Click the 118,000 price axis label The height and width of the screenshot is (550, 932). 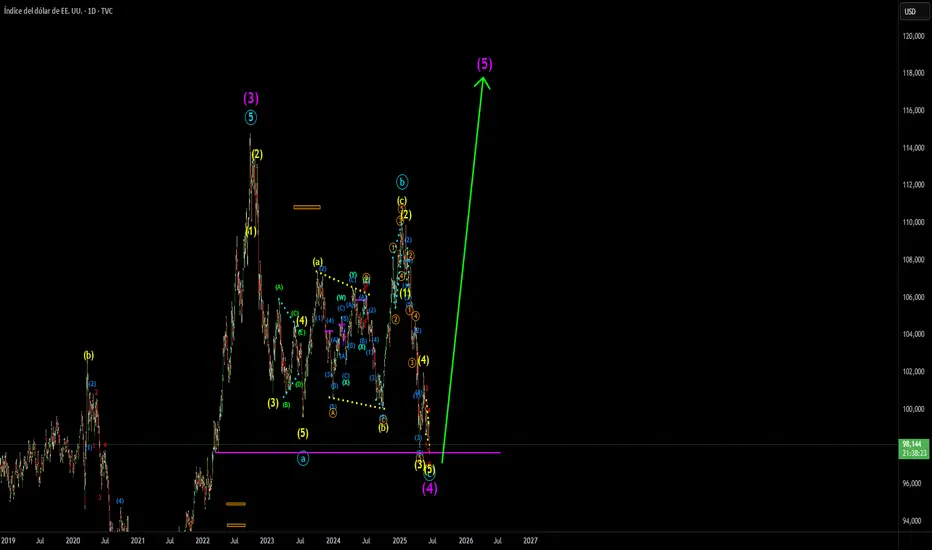pos(914,73)
